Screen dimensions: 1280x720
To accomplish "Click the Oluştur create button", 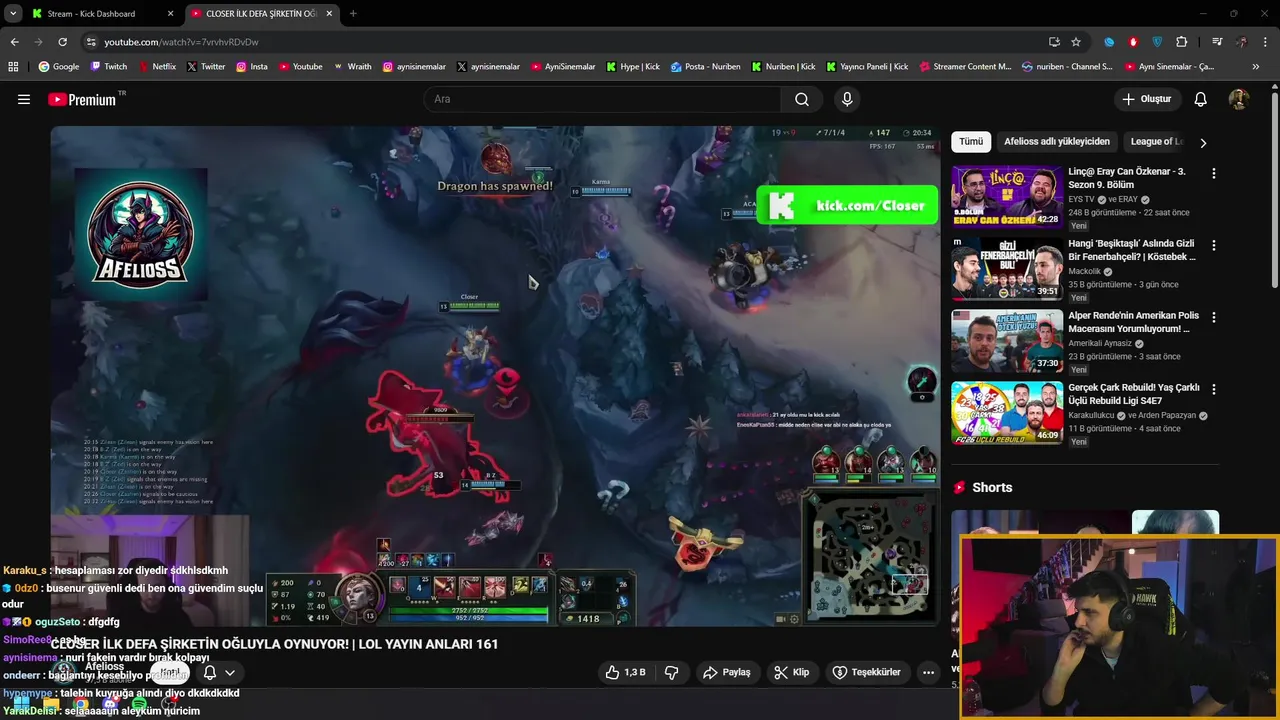I will pyautogui.click(x=1146, y=99).
